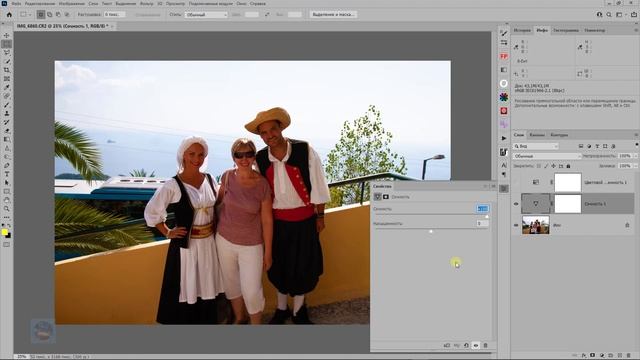The height and width of the screenshot is (360, 640).
Task: Open marquee tool preset picker arrow
Action: point(29,15)
